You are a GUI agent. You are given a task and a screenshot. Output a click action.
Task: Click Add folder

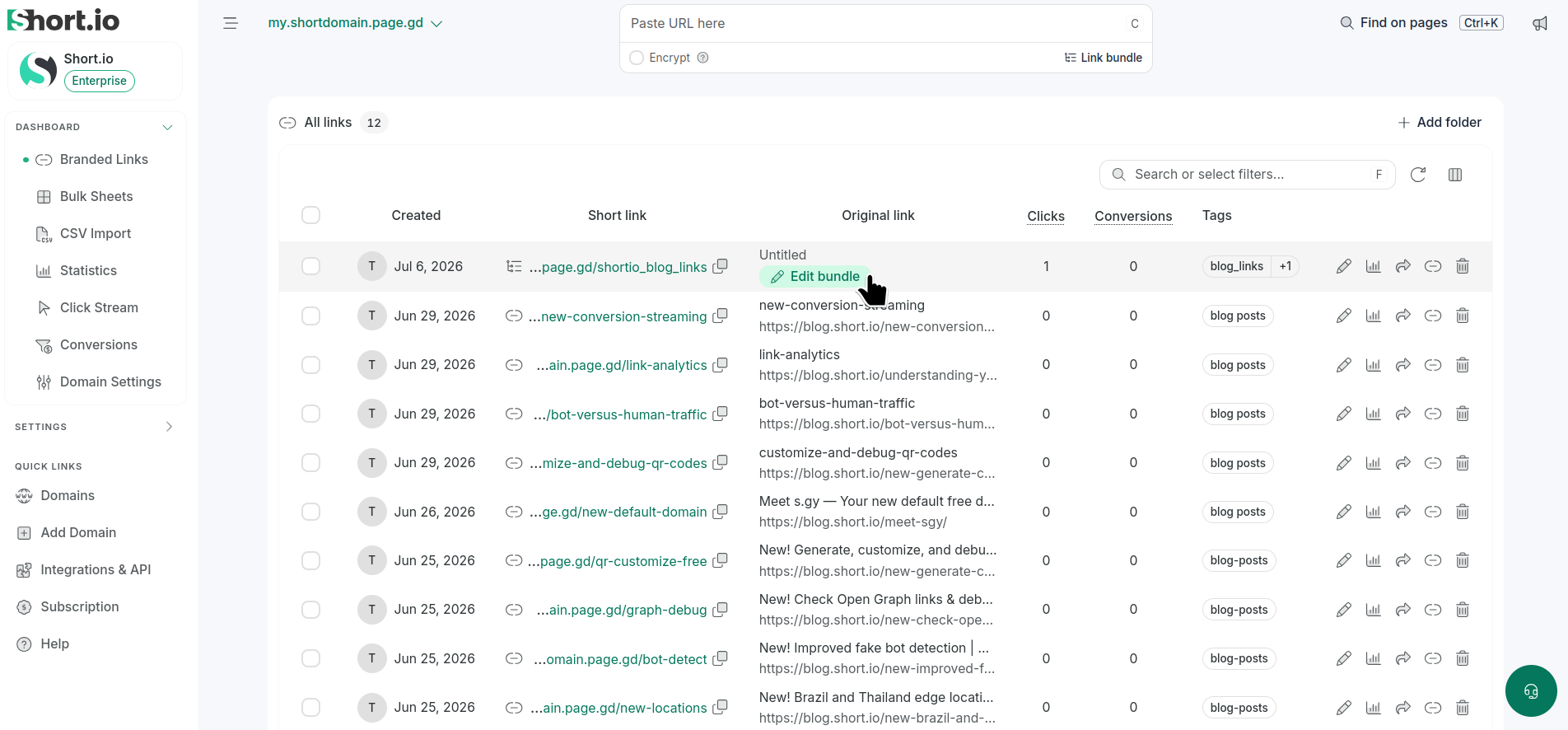pos(1440,122)
